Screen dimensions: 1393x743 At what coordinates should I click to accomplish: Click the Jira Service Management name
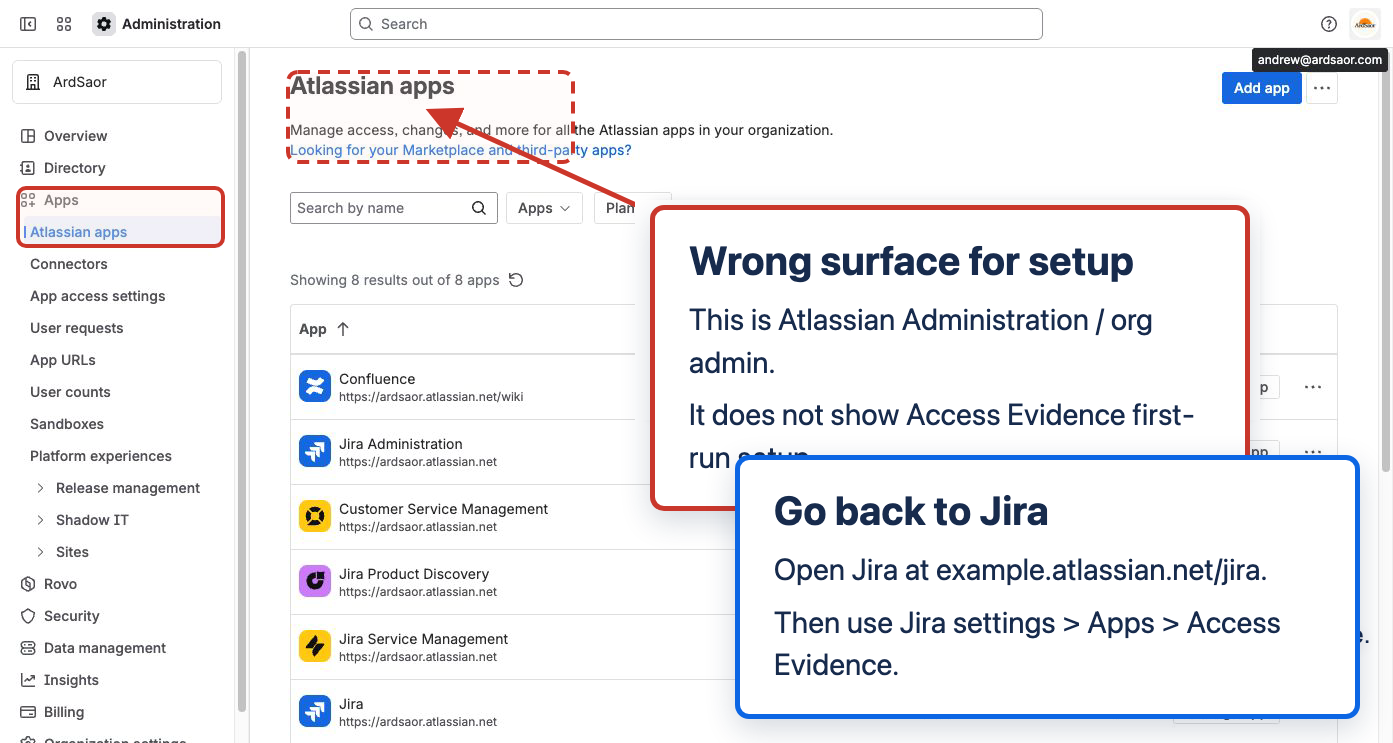(x=423, y=639)
